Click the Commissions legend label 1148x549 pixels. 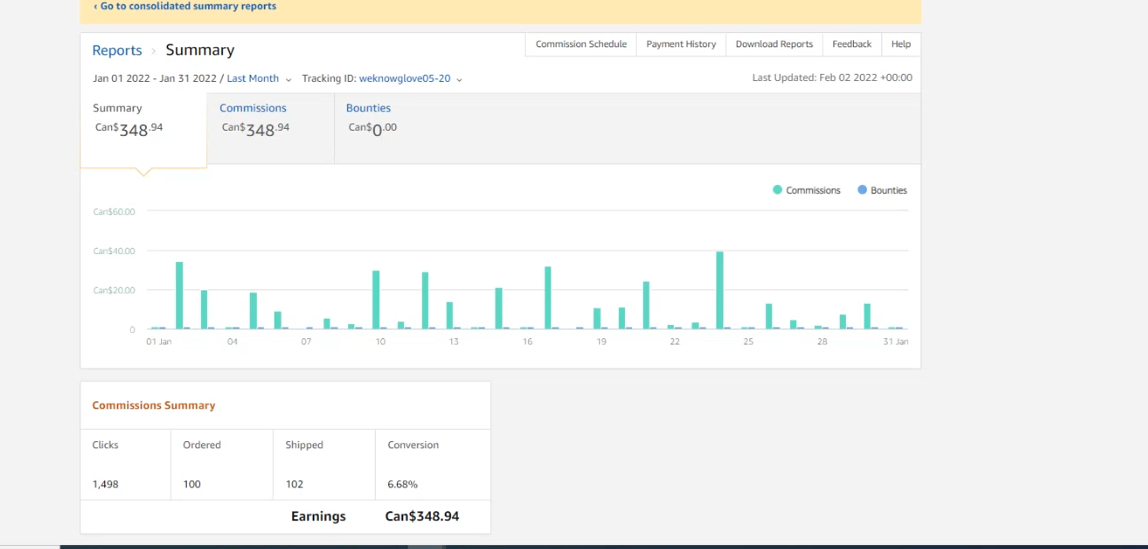tap(813, 190)
